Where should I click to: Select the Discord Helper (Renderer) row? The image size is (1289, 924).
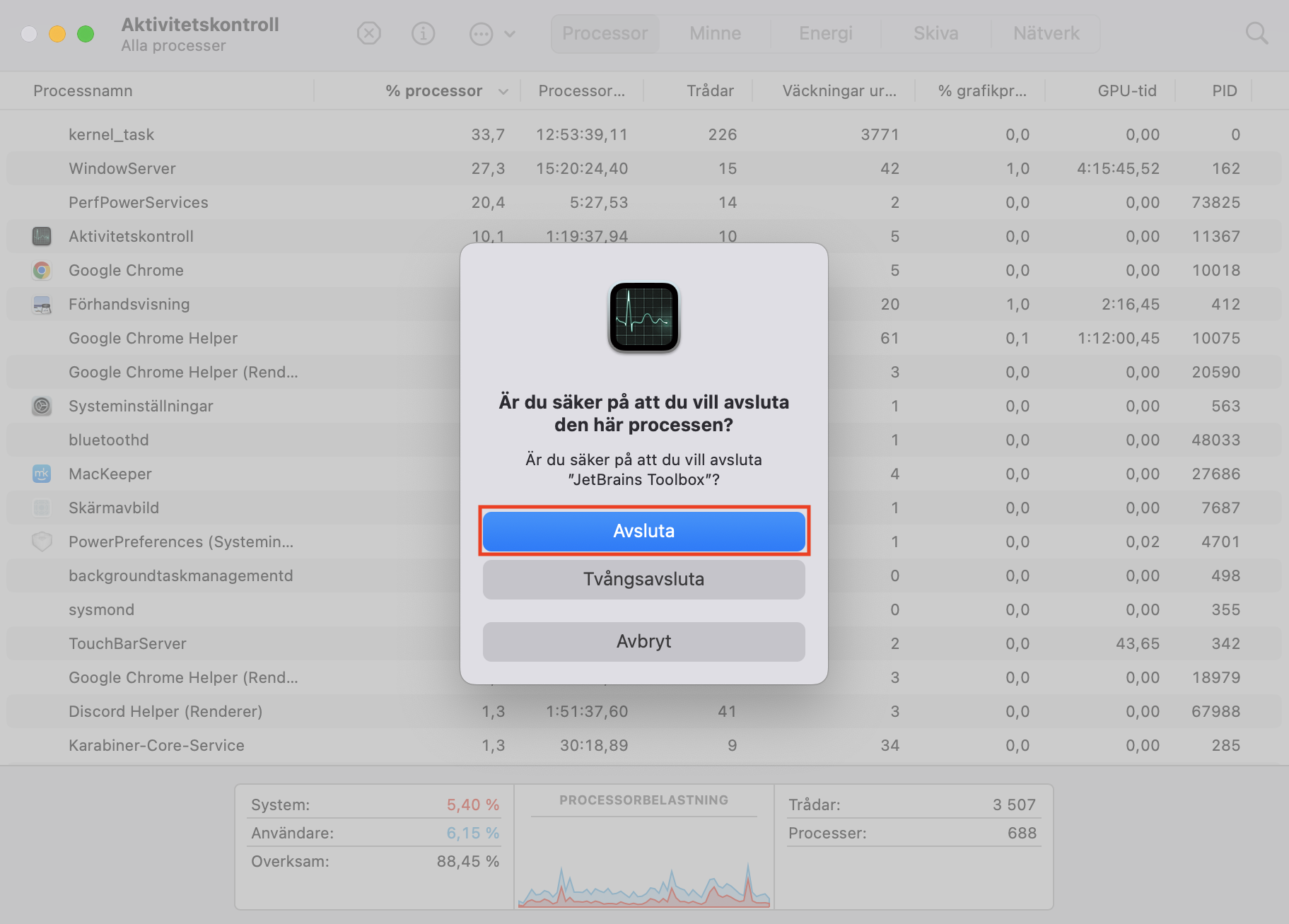tap(644, 711)
